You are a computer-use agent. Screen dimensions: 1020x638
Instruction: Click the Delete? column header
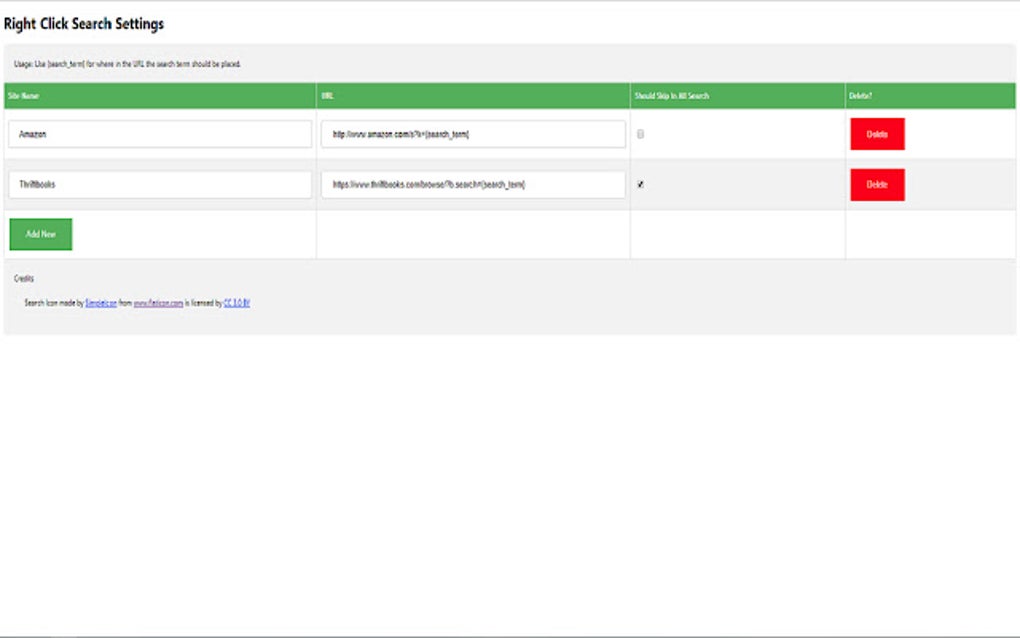click(x=861, y=97)
